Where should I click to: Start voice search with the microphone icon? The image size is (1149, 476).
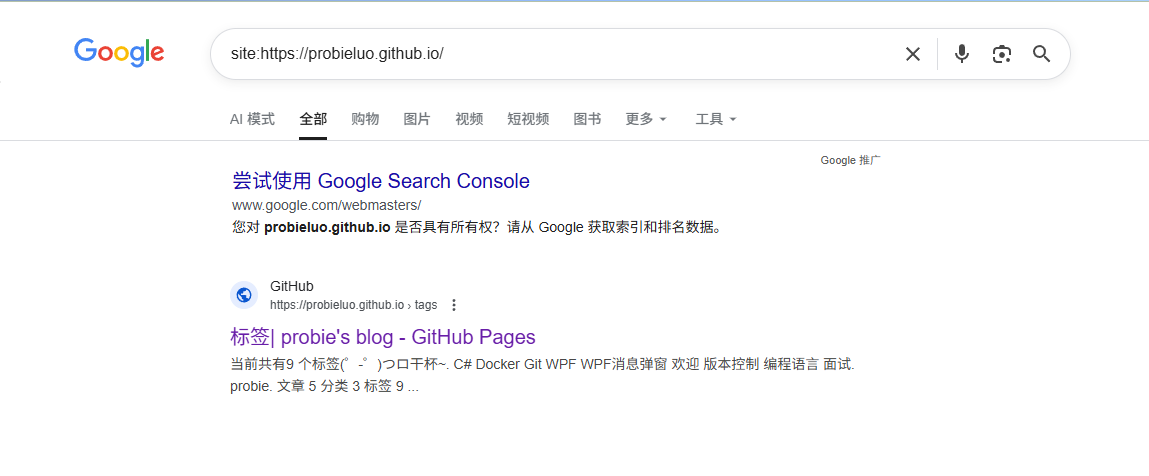(x=961, y=54)
